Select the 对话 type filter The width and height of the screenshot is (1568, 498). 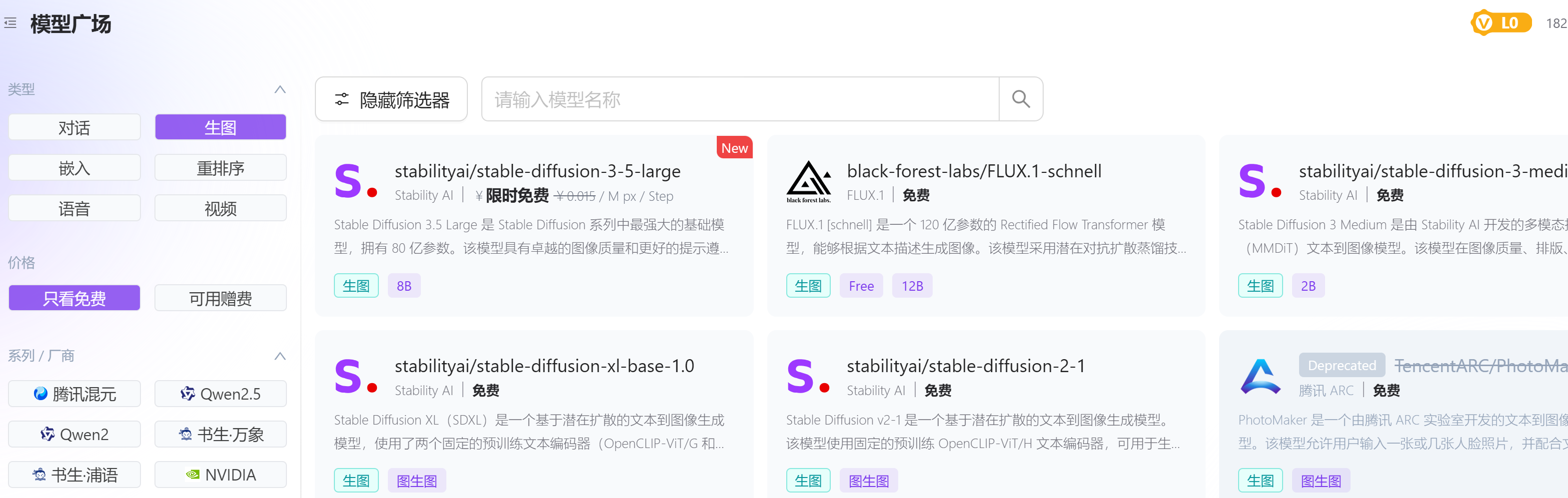pos(74,128)
